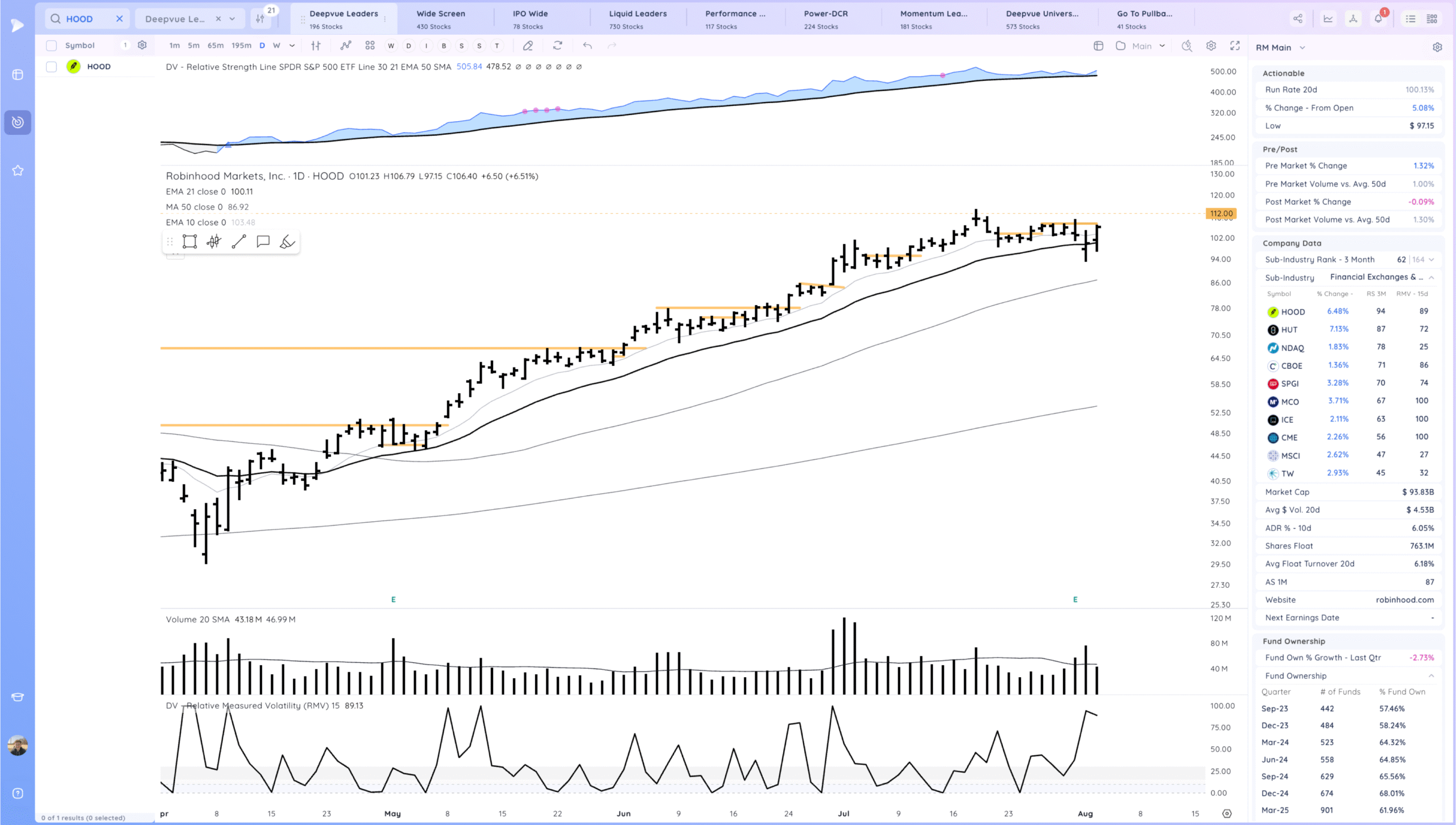Select the chart eraser tool
Viewport: 1456px width, 825px height.
(x=528, y=46)
